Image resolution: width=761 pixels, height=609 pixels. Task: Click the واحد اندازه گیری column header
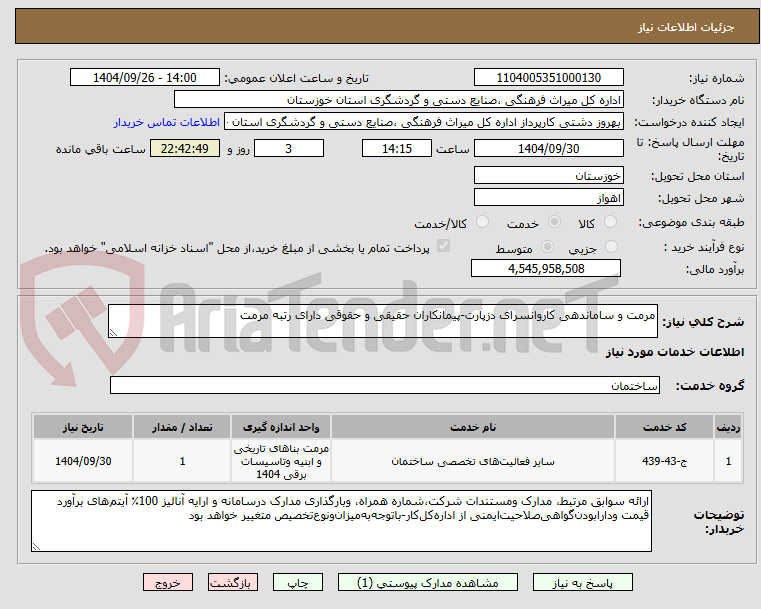(281, 427)
